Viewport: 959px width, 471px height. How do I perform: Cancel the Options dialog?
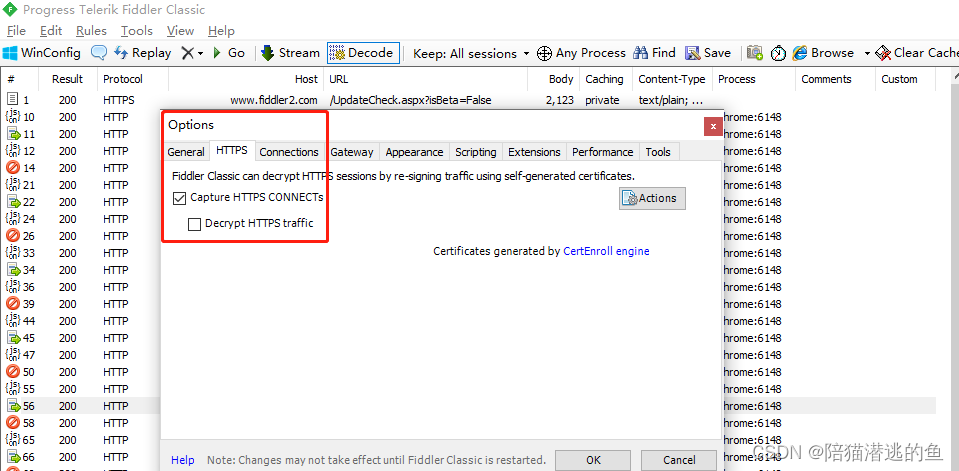coord(679,460)
